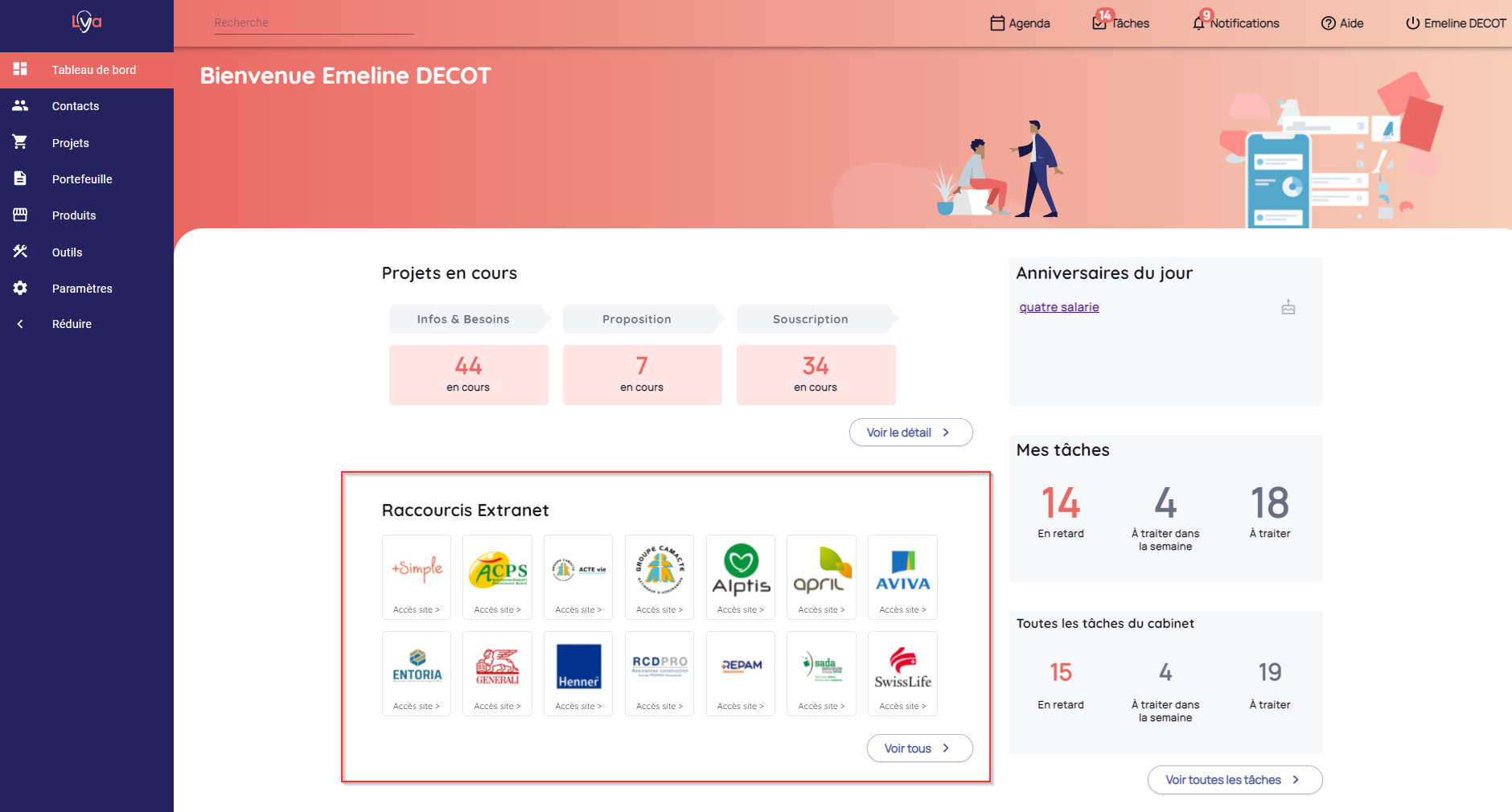Collapse sidebar with Réduire chevron

tap(20, 324)
